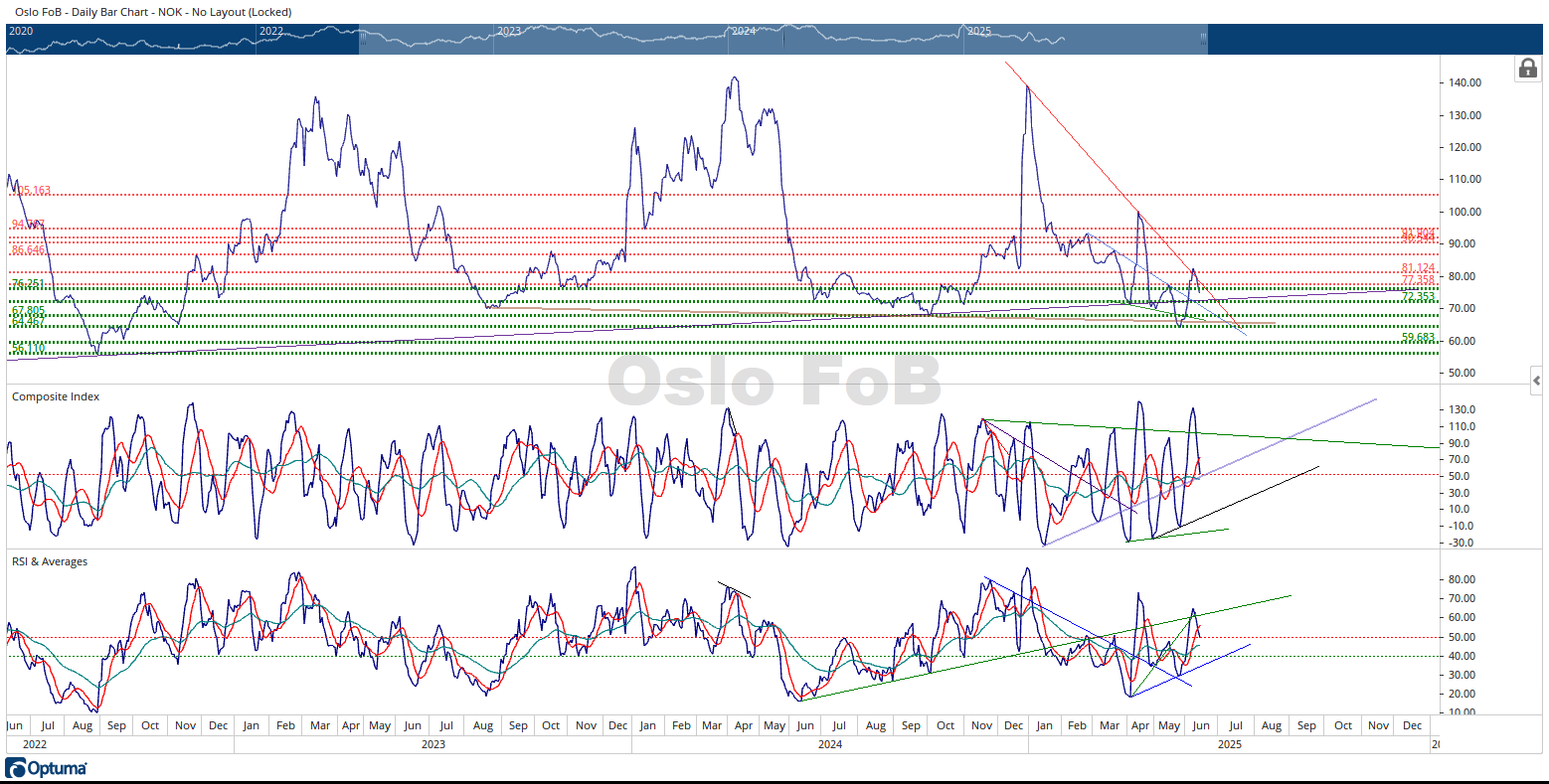Click the padlock layout lock icon
Image resolution: width=1549 pixels, height=784 pixels.
coord(1526,69)
